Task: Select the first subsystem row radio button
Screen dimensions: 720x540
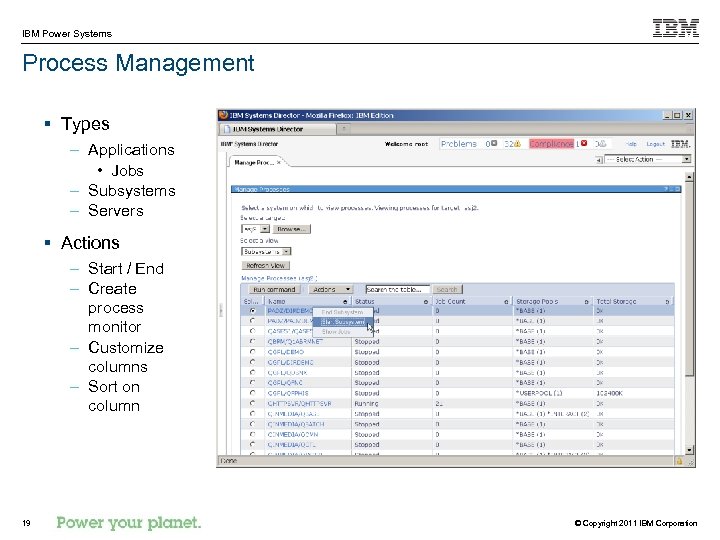Action: tap(253, 310)
